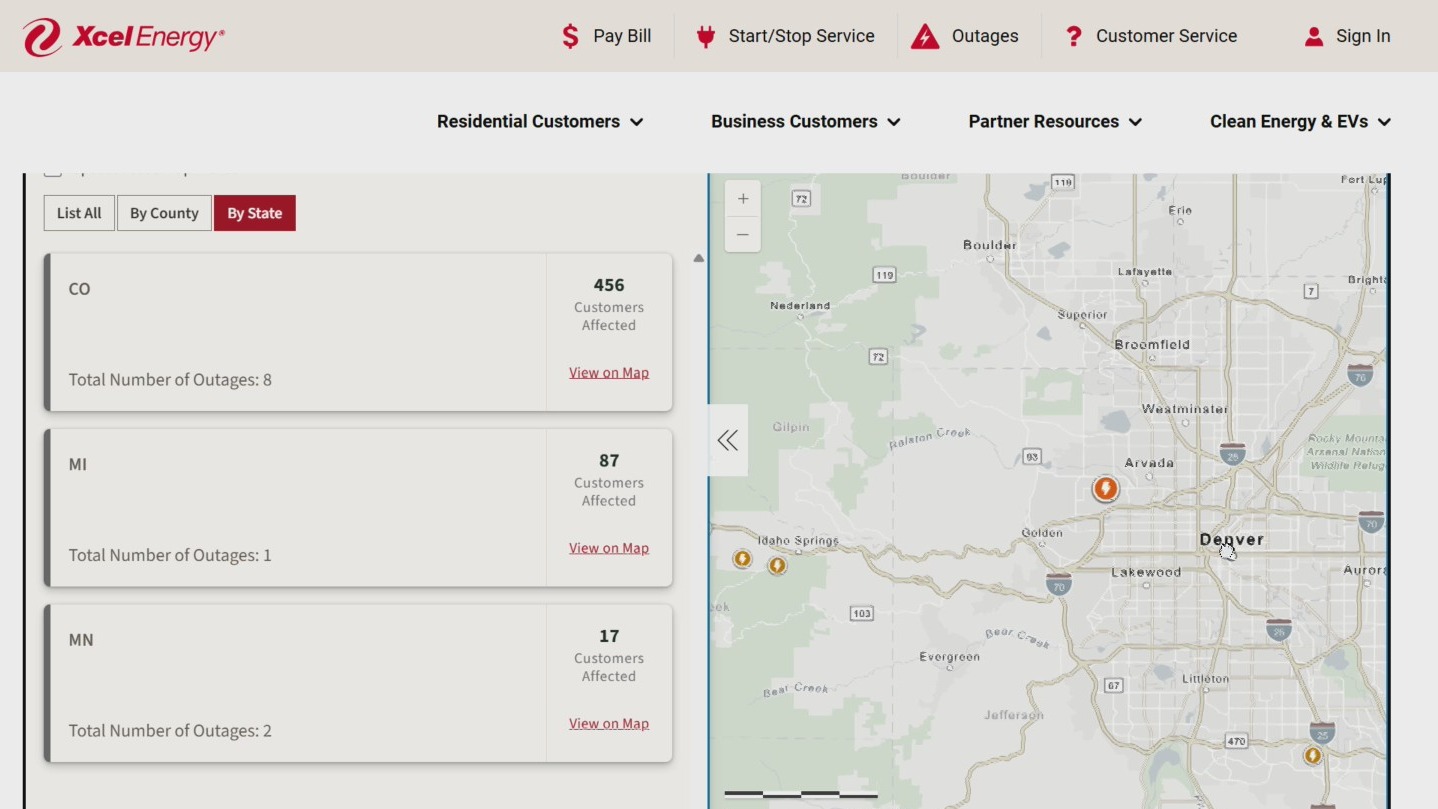View MN outages on map
1438x809 pixels.
pyautogui.click(x=609, y=724)
